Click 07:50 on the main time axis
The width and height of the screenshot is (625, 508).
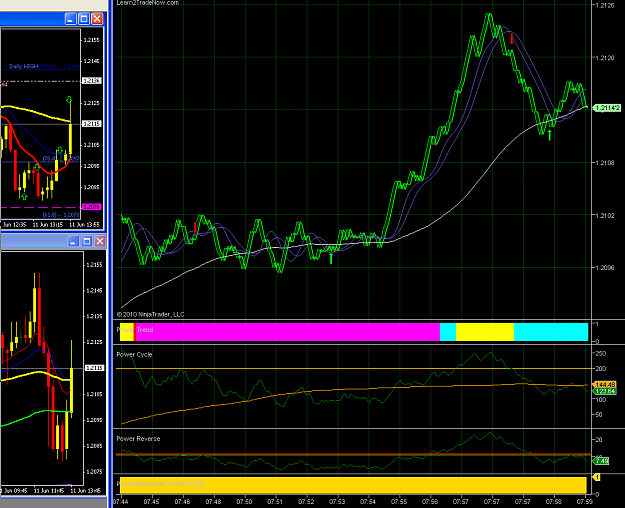244,501
